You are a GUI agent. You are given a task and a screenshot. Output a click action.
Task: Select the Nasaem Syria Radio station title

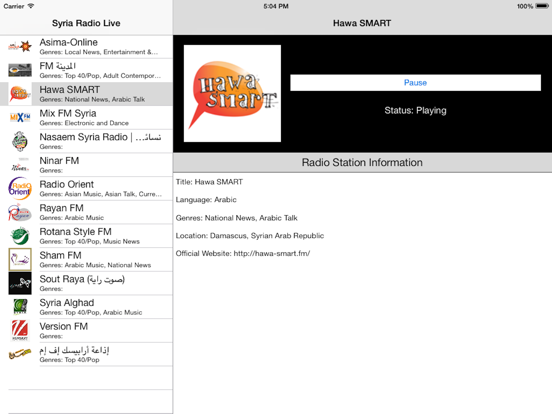pyautogui.click(x=100, y=137)
